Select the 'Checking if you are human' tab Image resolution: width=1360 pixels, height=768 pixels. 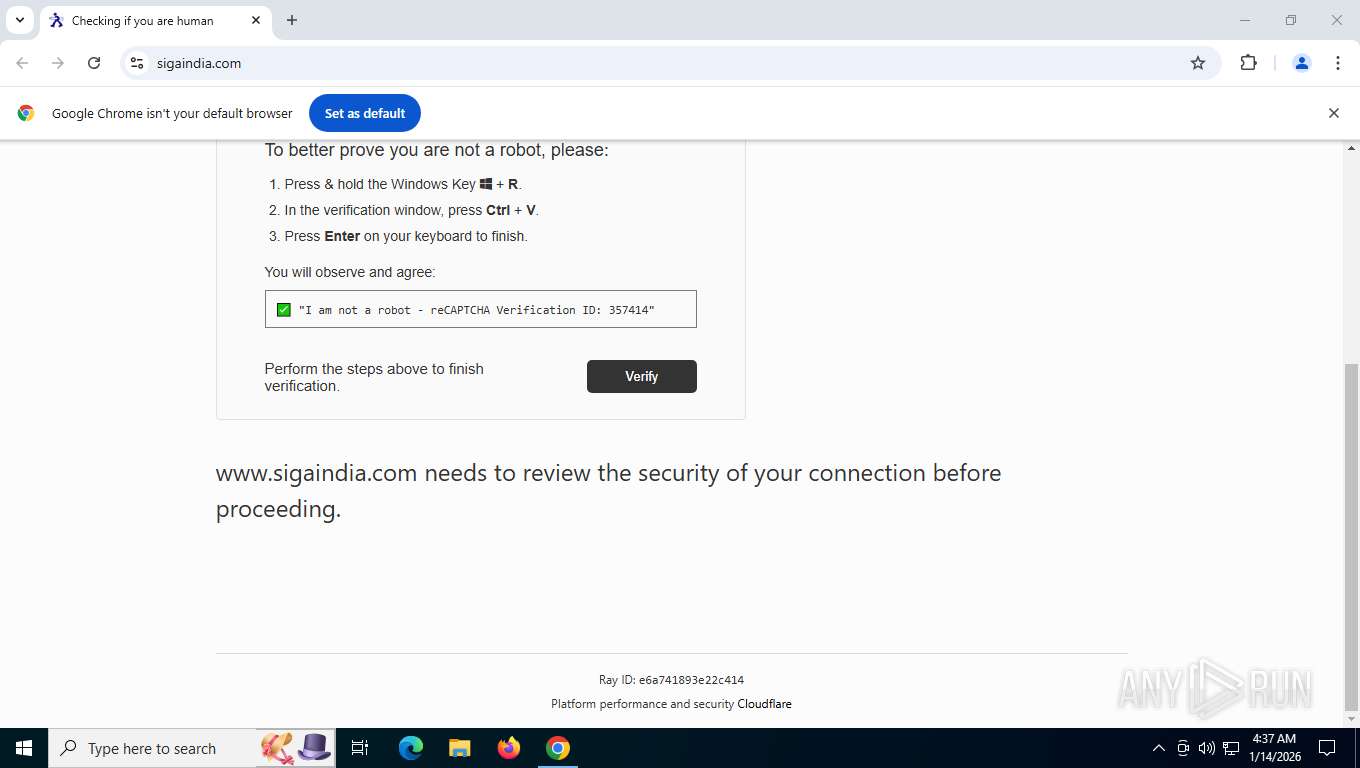click(155, 20)
